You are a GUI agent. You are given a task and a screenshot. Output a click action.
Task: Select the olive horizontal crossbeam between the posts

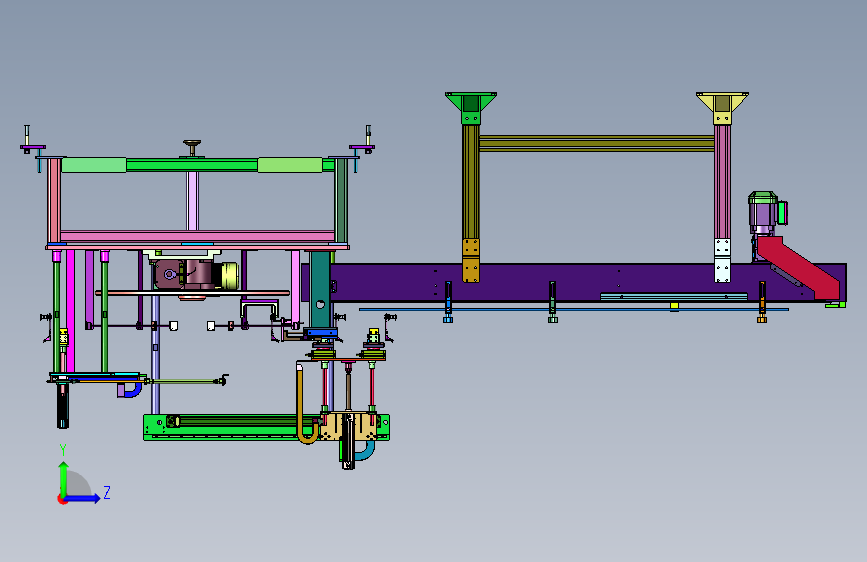pyautogui.click(x=597, y=143)
